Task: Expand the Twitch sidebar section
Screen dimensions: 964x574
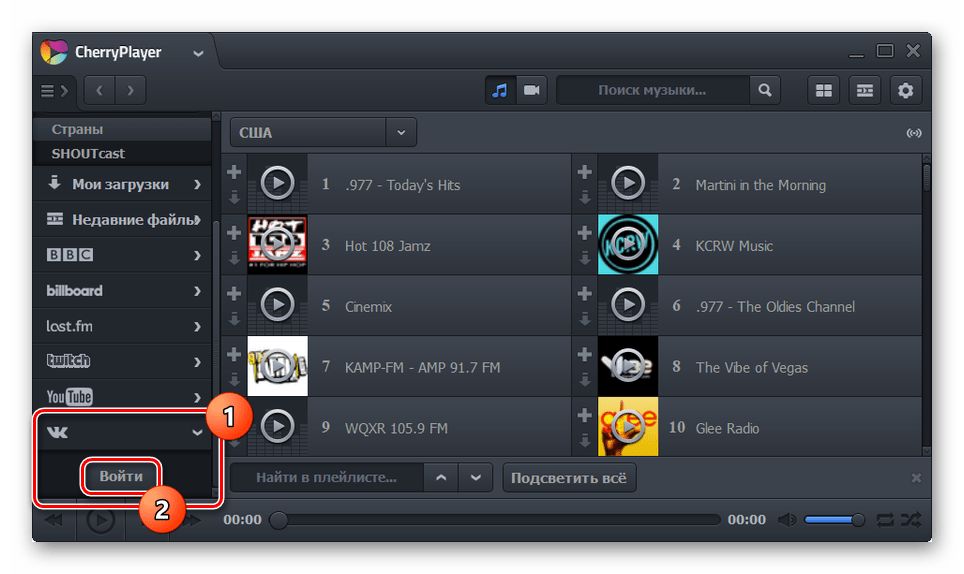Action: [x=122, y=361]
